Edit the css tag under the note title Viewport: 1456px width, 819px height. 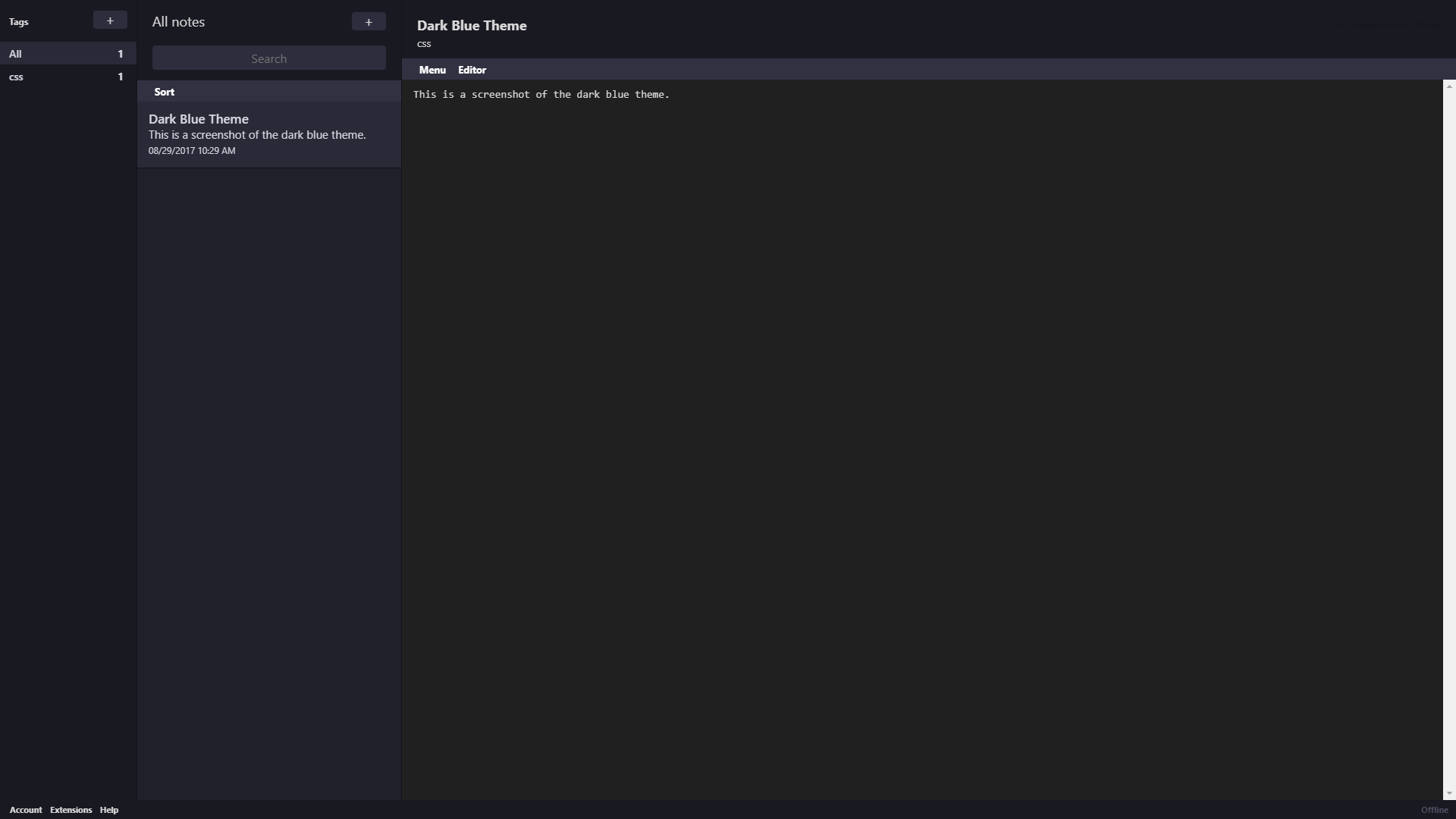424,44
